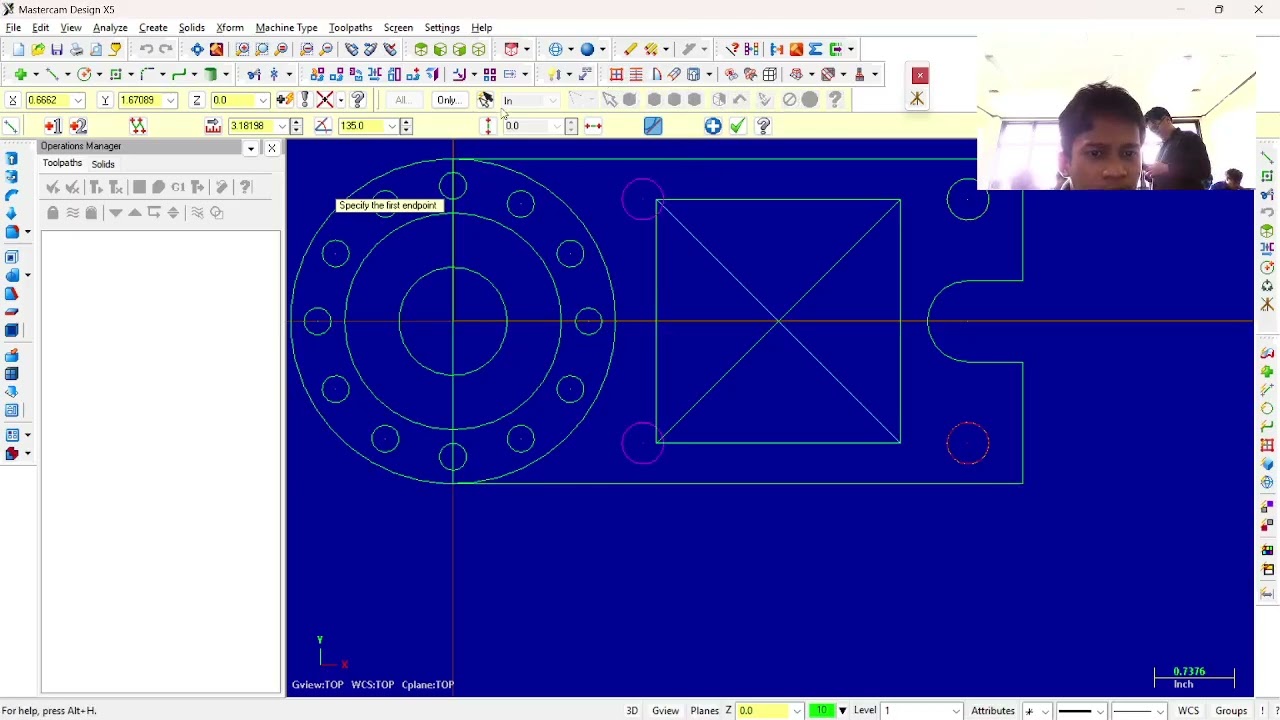The height and width of the screenshot is (720, 1280).
Task: Click the Attributes button in status bar
Action: pos(993,711)
